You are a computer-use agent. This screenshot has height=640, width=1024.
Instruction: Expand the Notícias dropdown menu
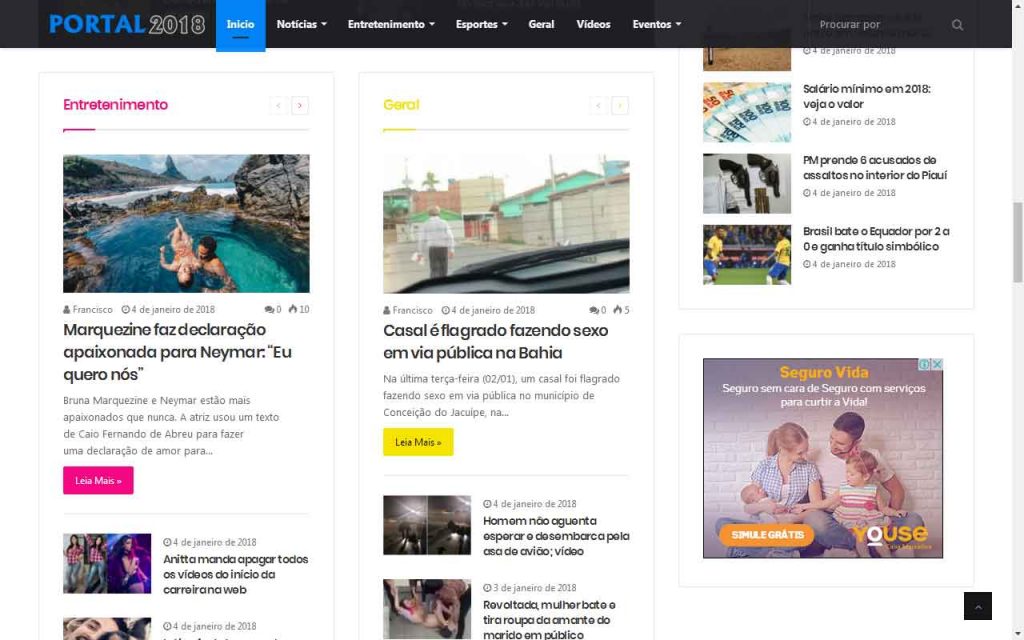pyautogui.click(x=301, y=24)
